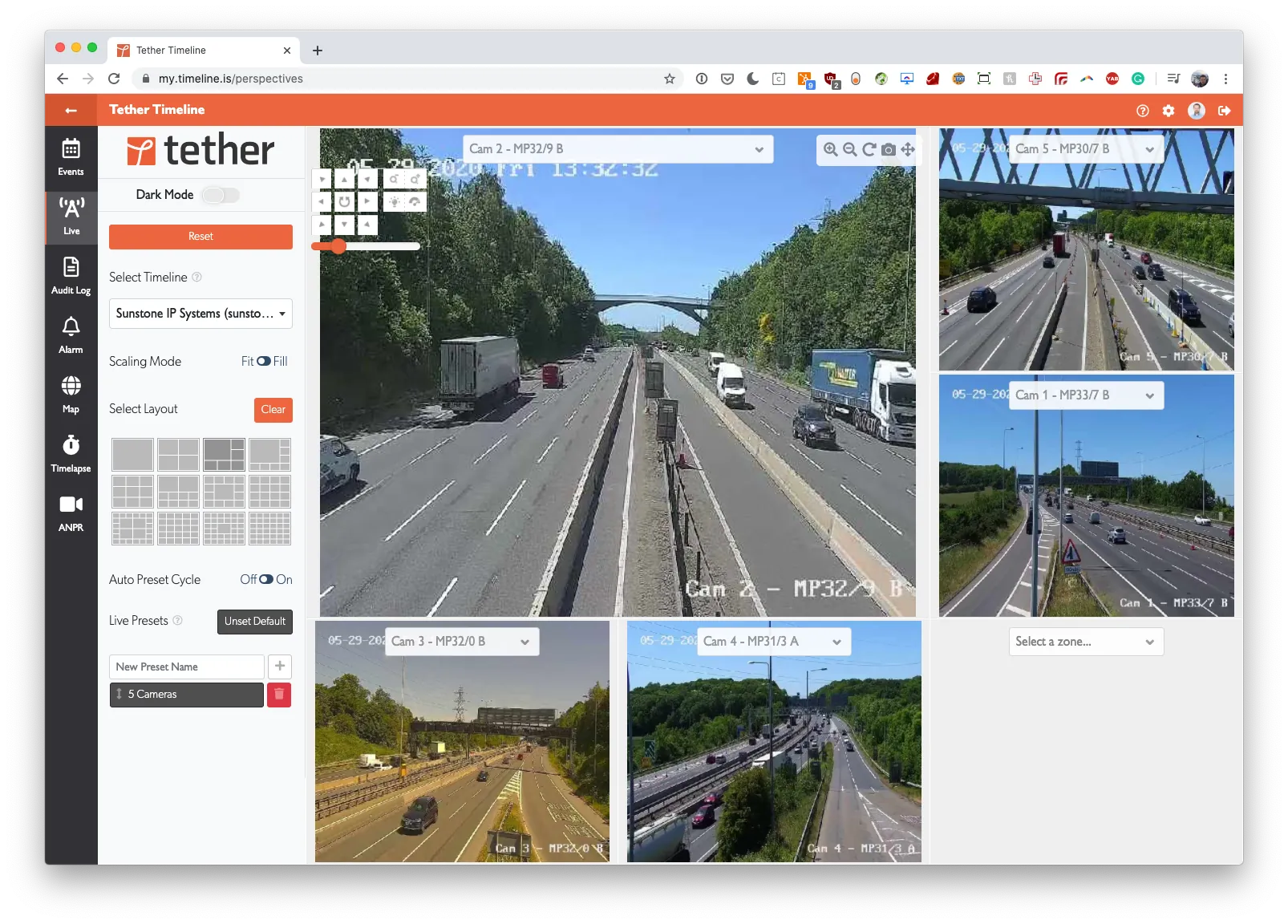Click the New Preset Name input field
Screen dimensions: 1288x924
tap(186, 667)
